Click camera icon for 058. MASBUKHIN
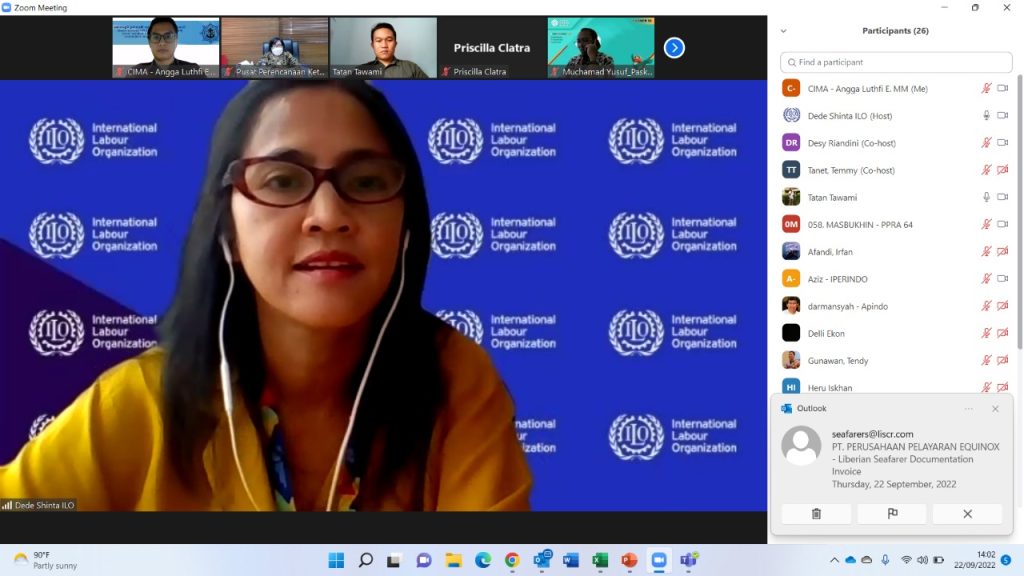Viewport: 1024px width, 576px height. (1002, 224)
